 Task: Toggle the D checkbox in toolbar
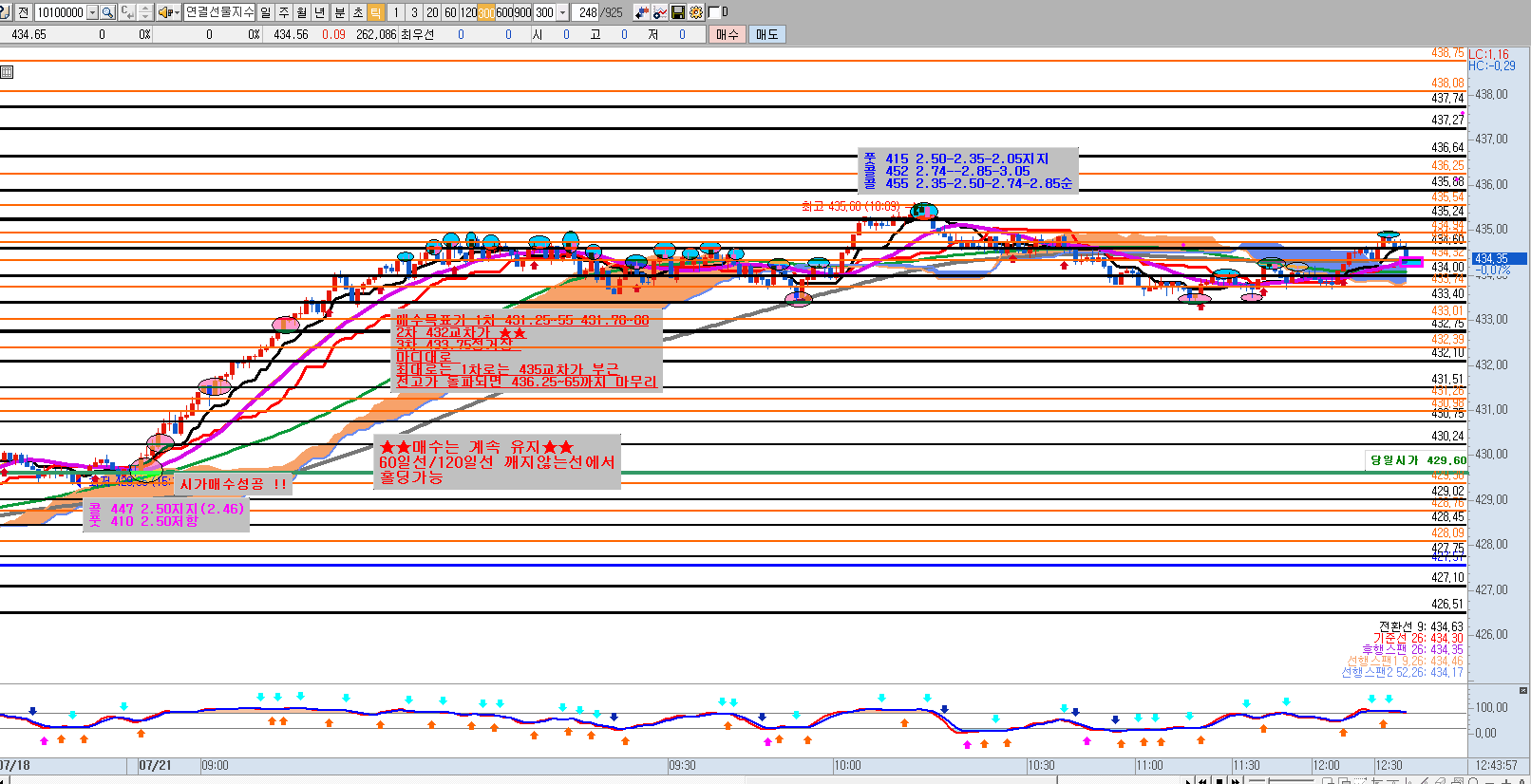pos(714,12)
